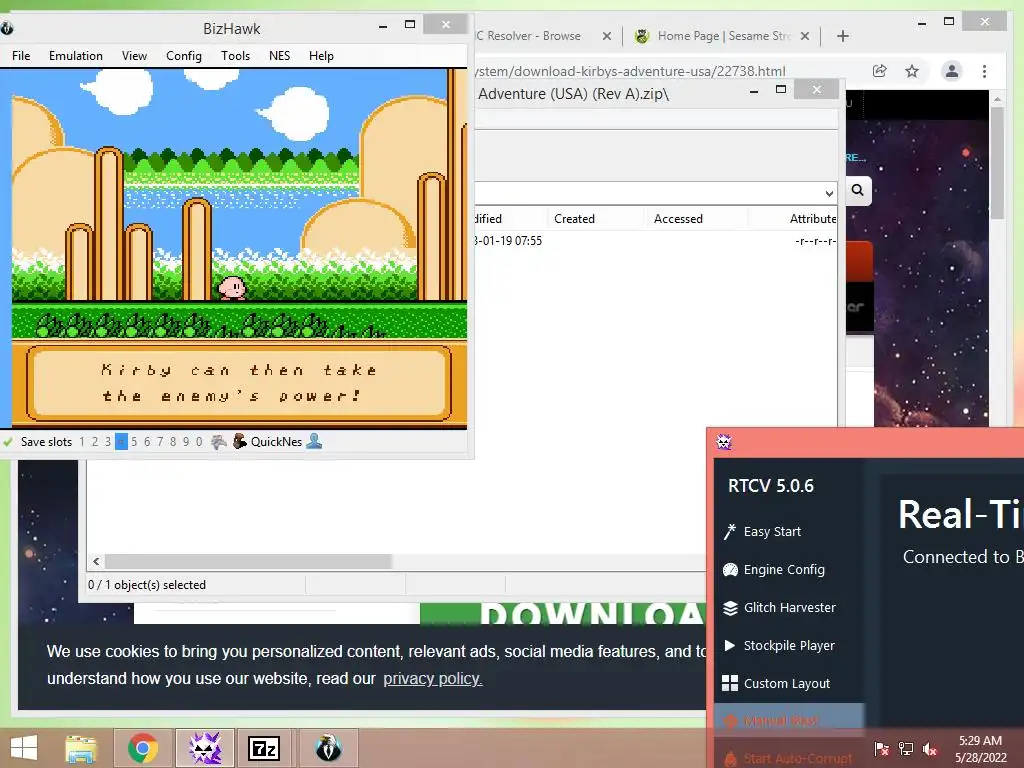Click the 7-Zip horizontal scrollbar thumb

click(248, 562)
